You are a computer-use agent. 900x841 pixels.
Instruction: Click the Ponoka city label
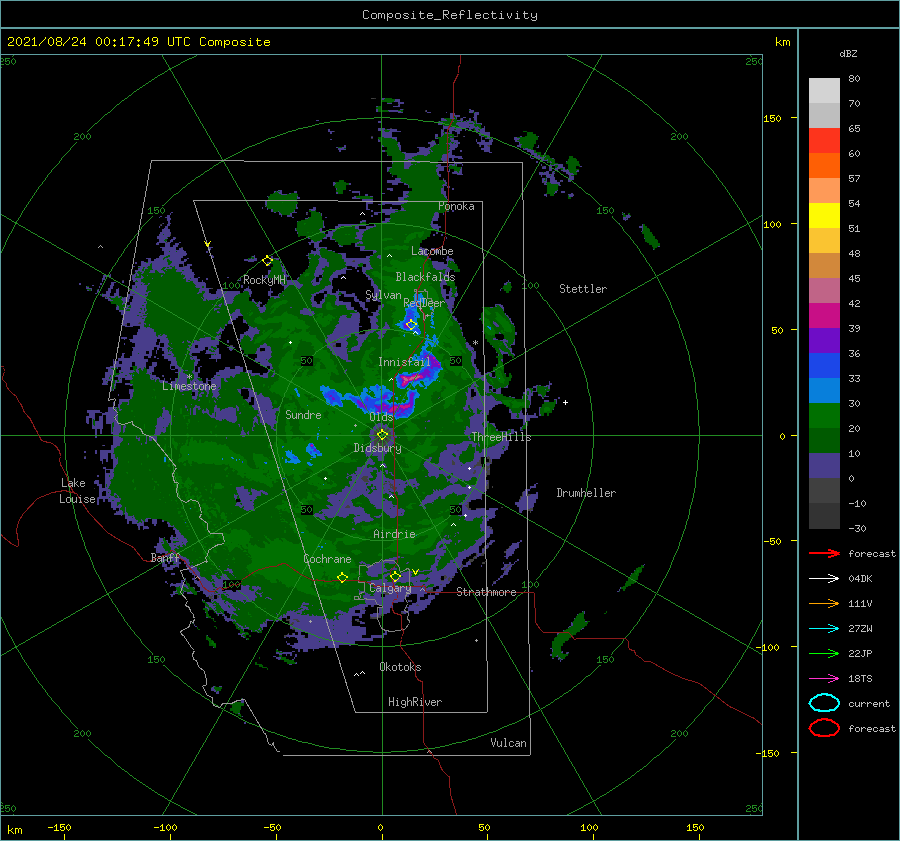coord(456,206)
